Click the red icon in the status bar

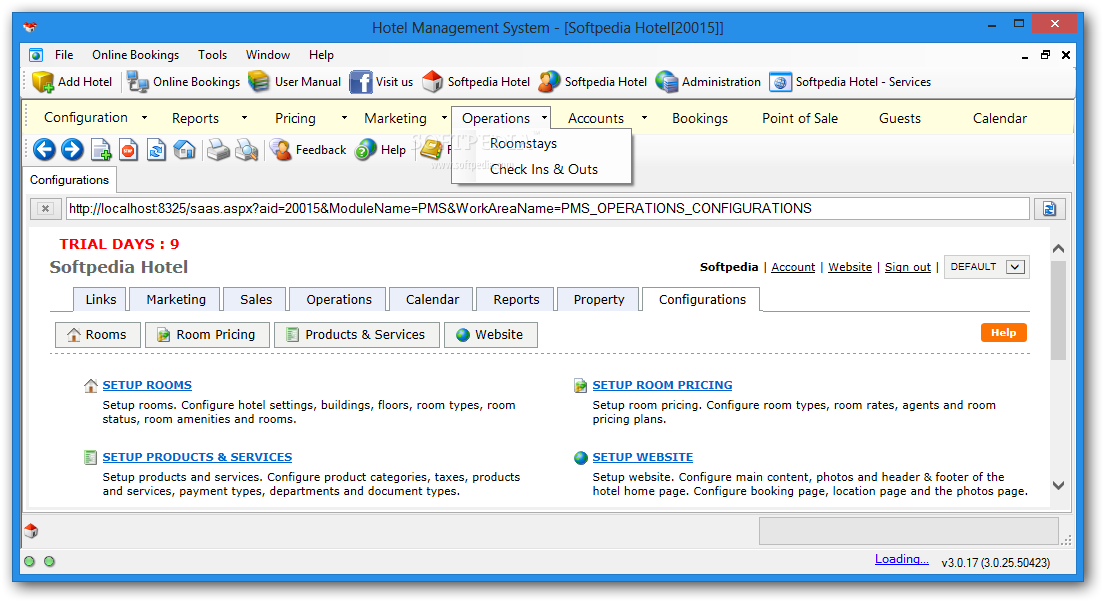31,531
